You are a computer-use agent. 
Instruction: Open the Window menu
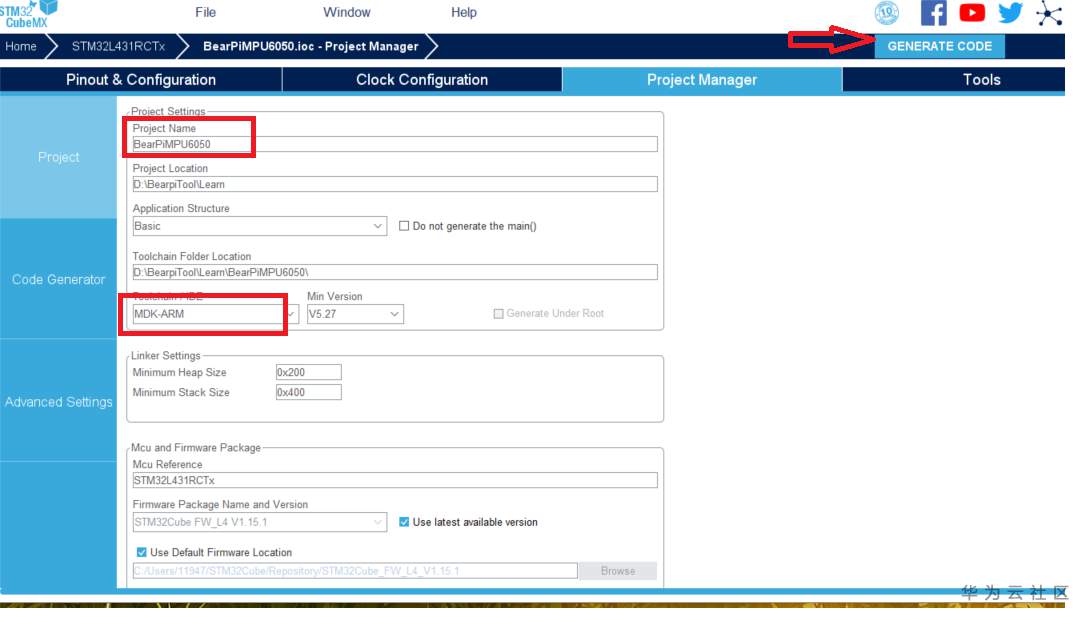click(x=346, y=12)
